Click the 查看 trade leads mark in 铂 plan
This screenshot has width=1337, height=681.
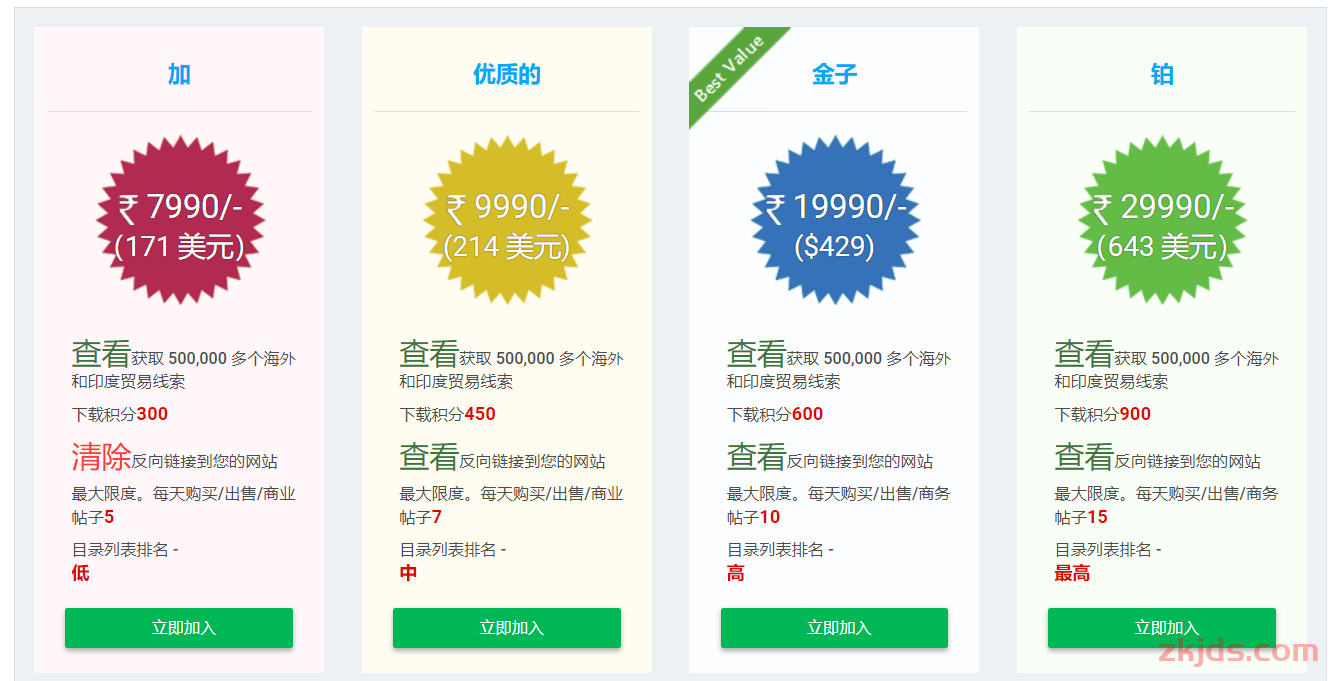coord(1084,353)
